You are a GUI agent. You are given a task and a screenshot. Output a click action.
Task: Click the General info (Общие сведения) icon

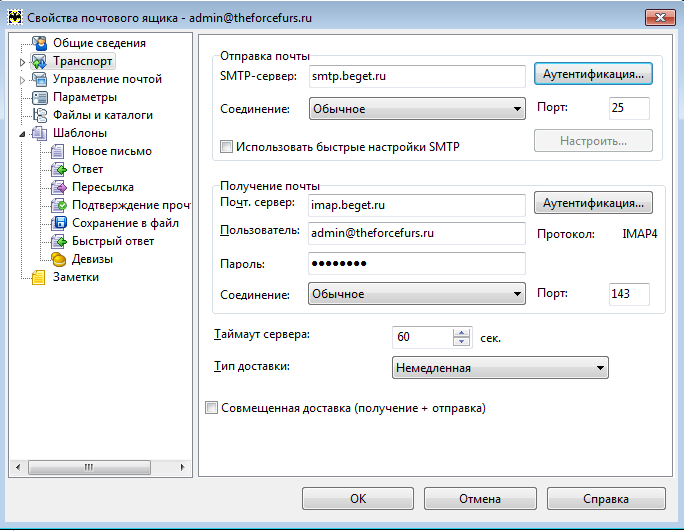[40, 43]
